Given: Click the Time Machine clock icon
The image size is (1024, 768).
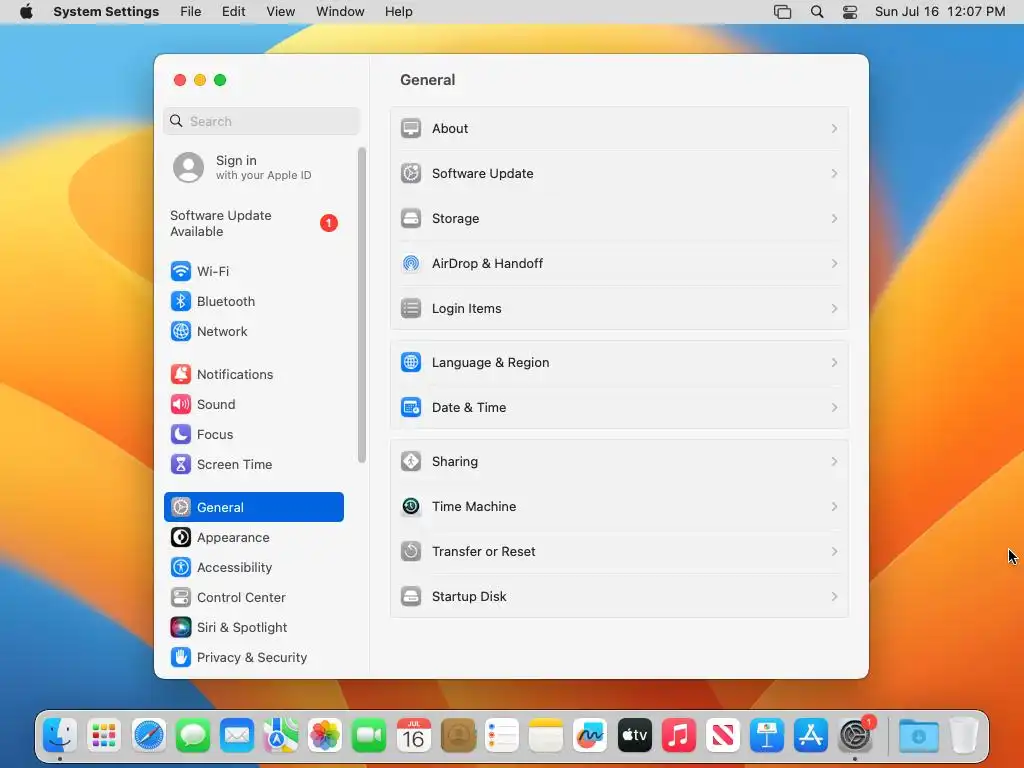Looking at the screenshot, I should (x=411, y=507).
